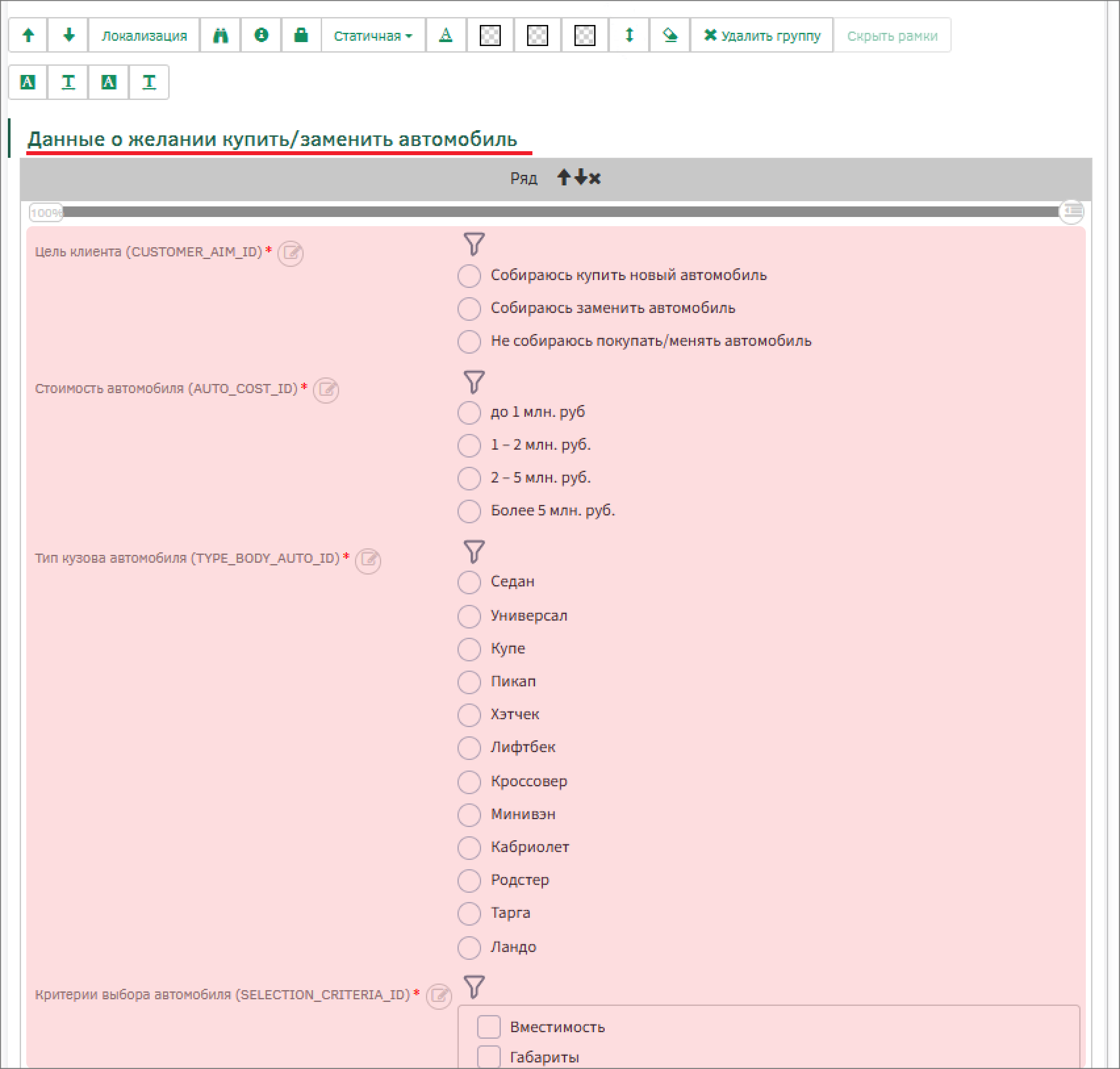The width and height of the screenshot is (1120, 1069).
Task: Click the info circle icon
Action: pyautogui.click(x=261, y=36)
